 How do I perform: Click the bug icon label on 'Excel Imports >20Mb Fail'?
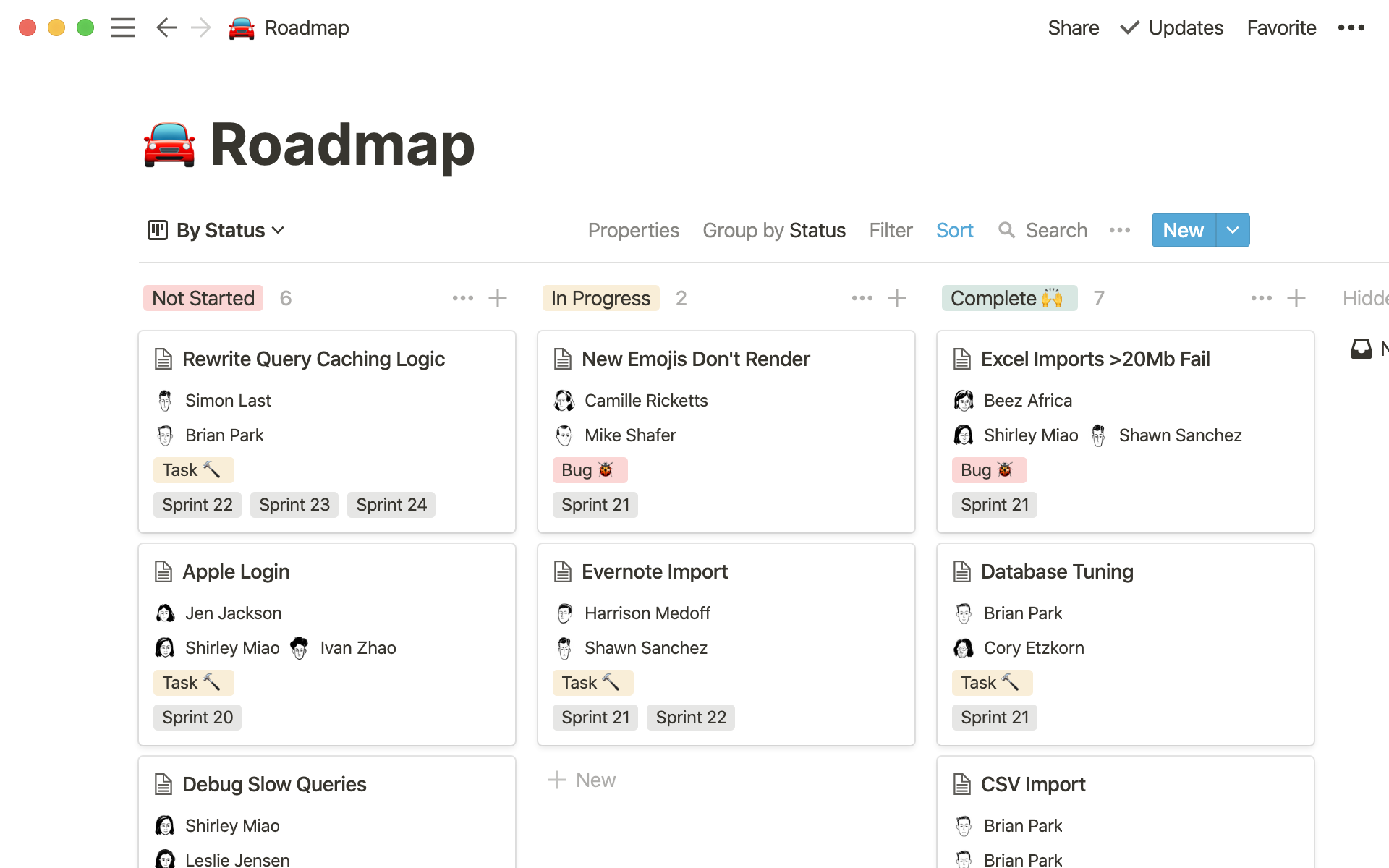[987, 470]
